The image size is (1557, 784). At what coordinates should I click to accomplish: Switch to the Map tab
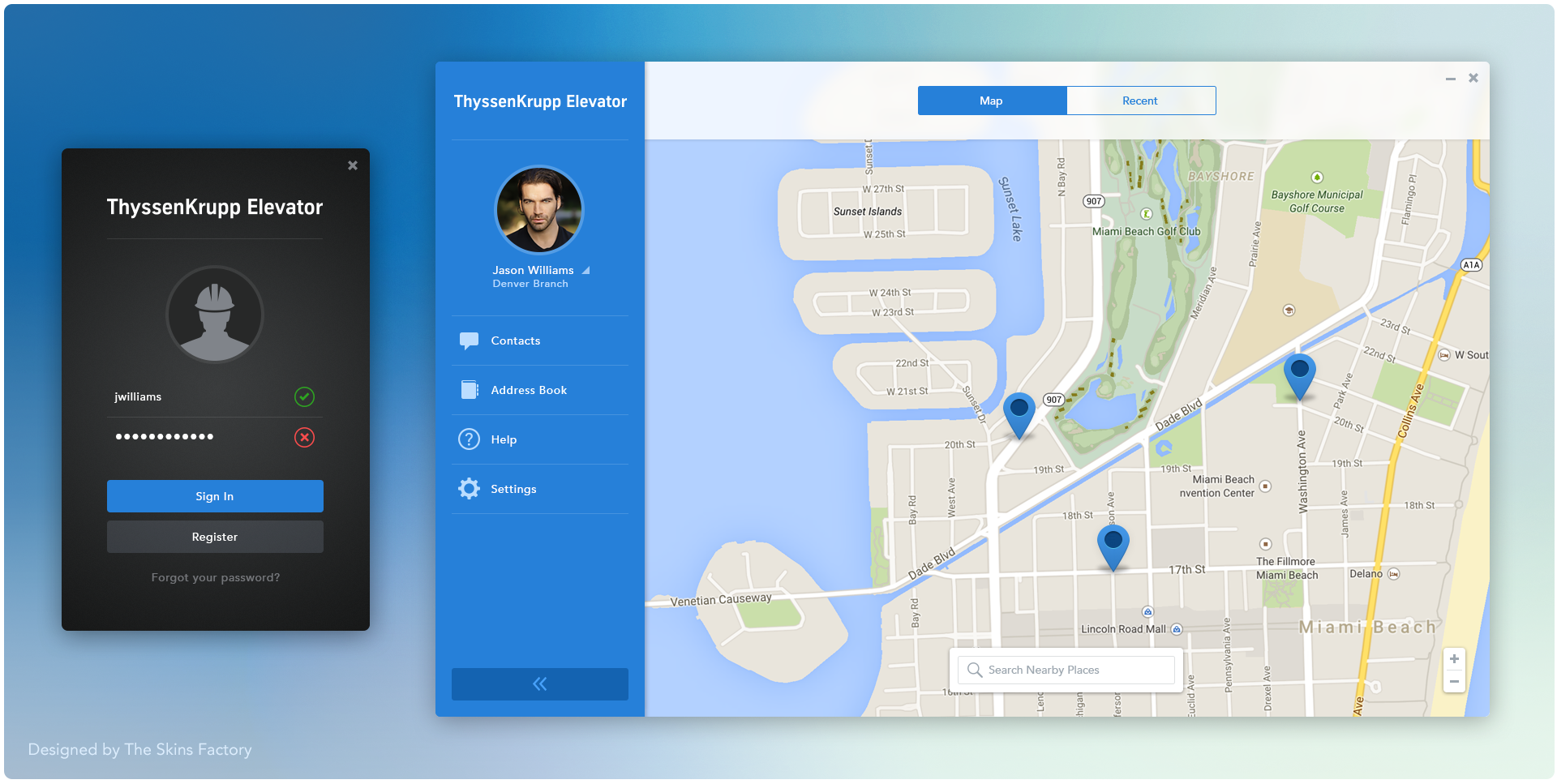click(992, 101)
